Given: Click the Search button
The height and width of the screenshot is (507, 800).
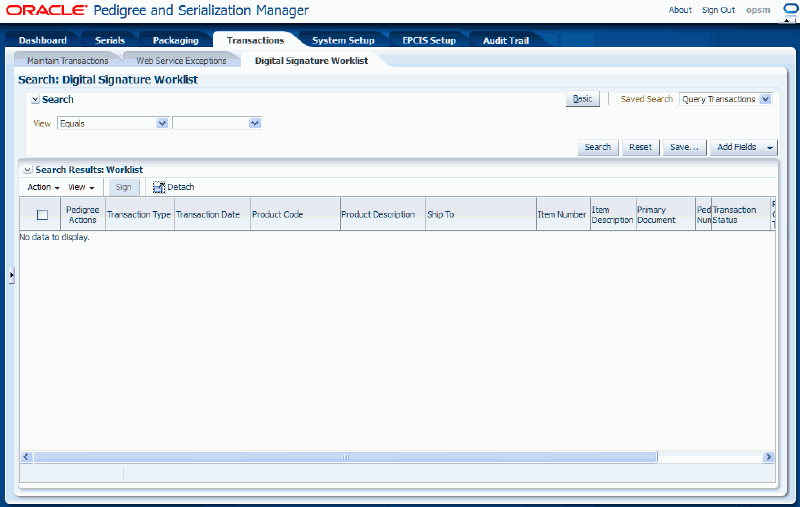Looking at the screenshot, I should pos(597,147).
